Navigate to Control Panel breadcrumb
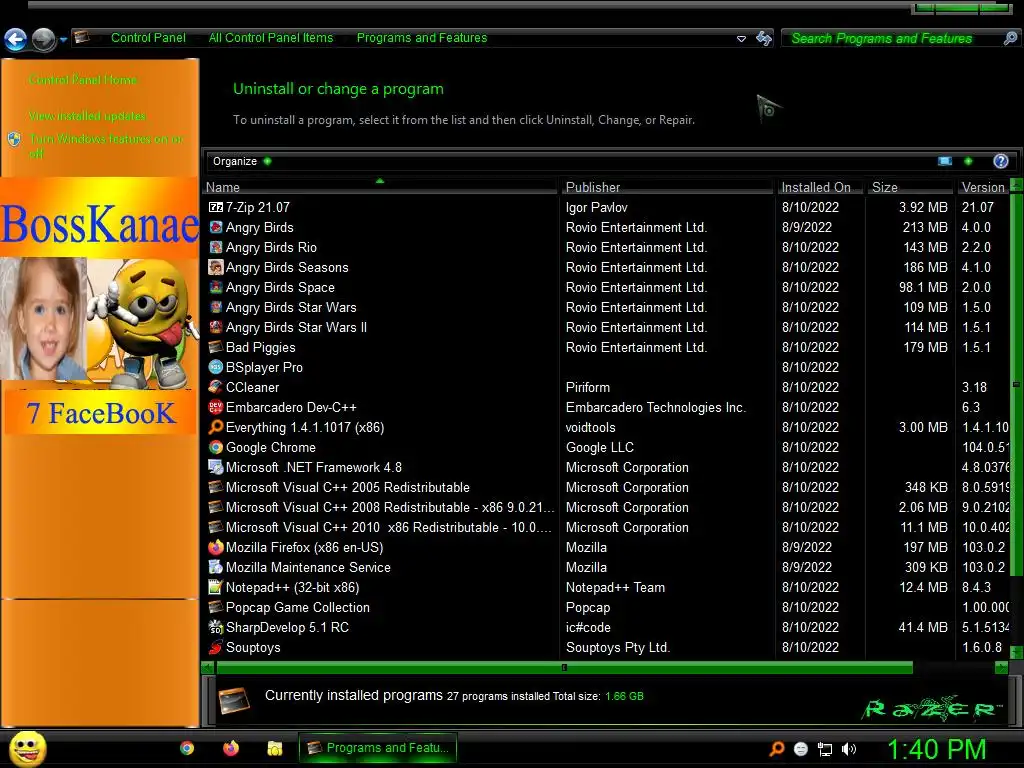Screen dimensions: 1024x768 148,38
